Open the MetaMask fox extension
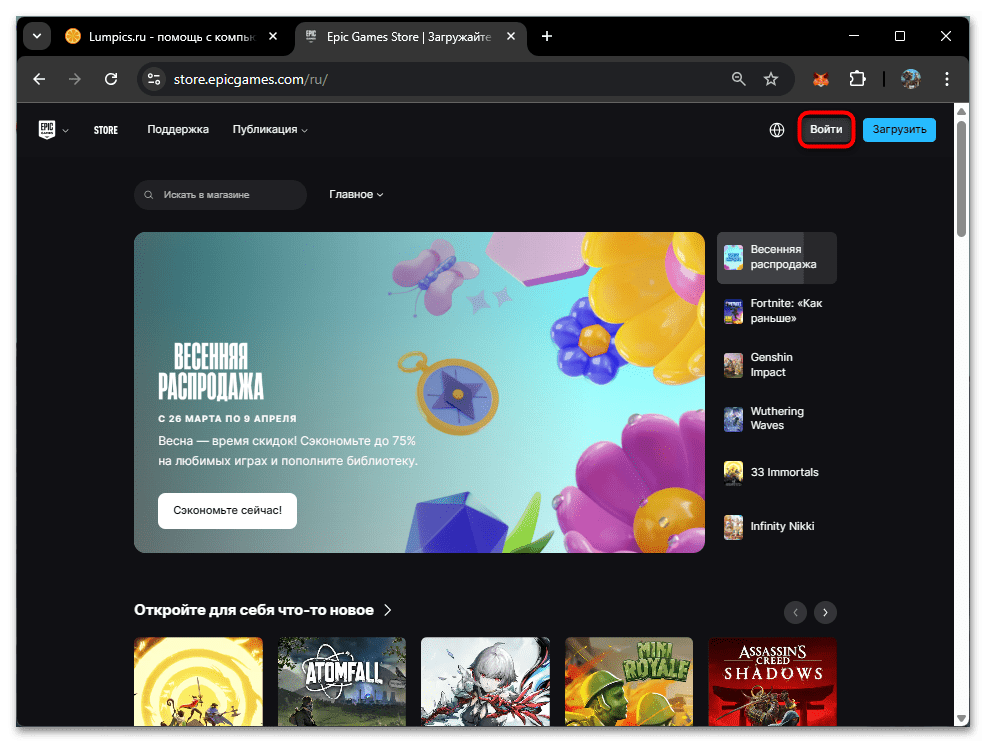 click(821, 79)
